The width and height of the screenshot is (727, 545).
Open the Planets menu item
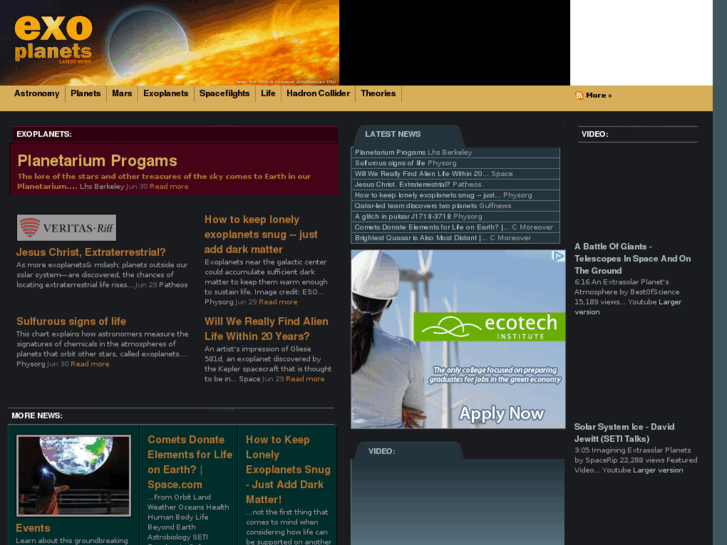tap(85, 93)
